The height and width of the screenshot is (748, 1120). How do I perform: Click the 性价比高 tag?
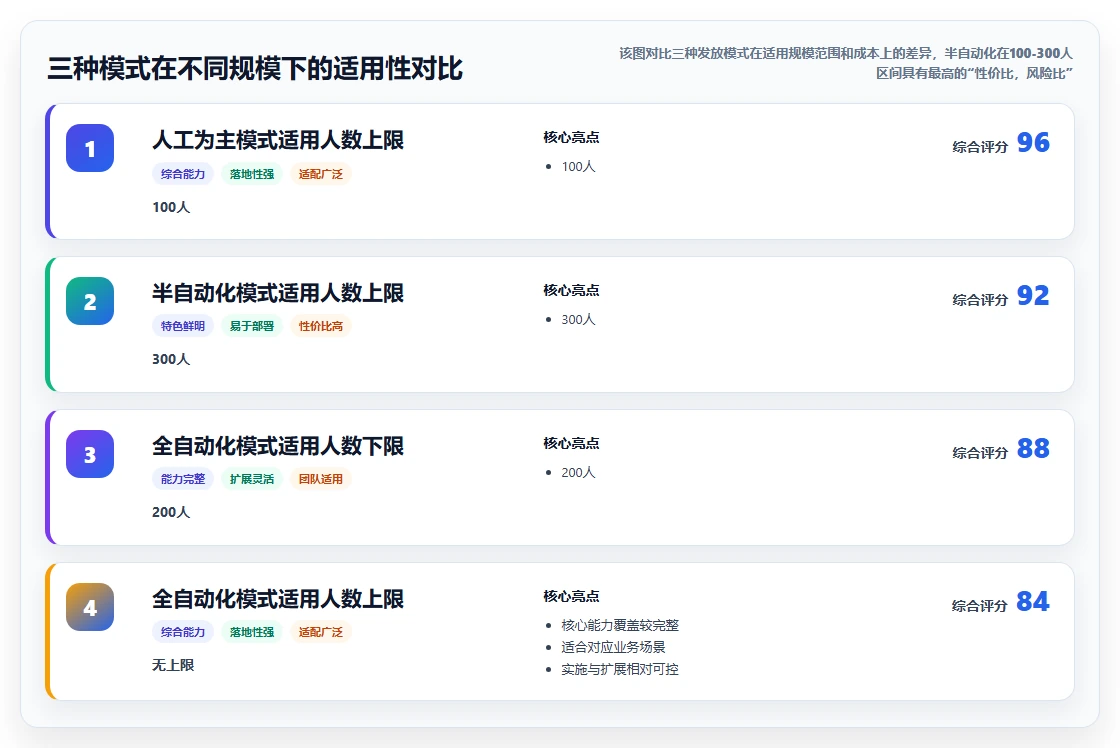pos(321,326)
